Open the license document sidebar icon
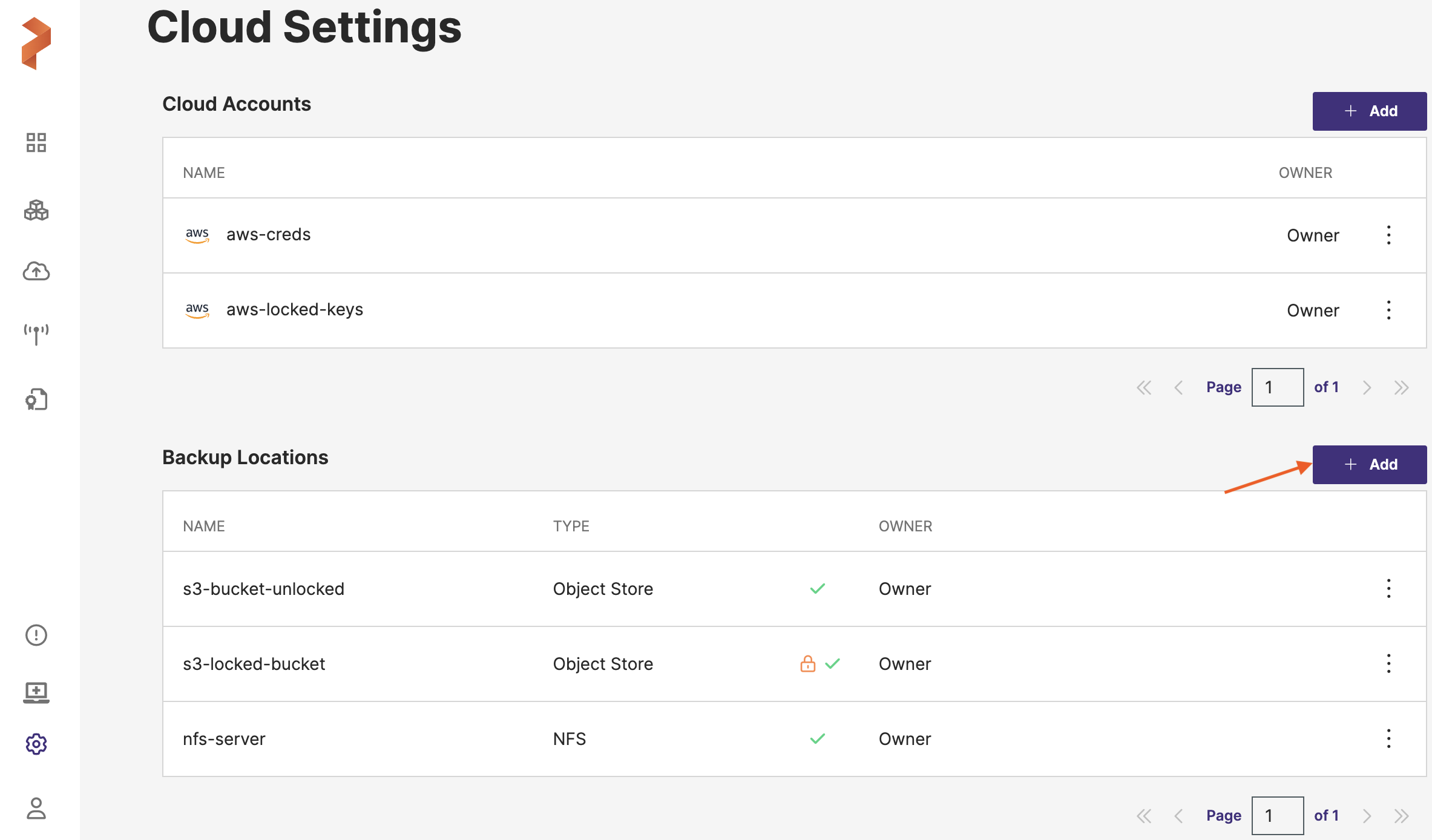 (x=36, y=399)
